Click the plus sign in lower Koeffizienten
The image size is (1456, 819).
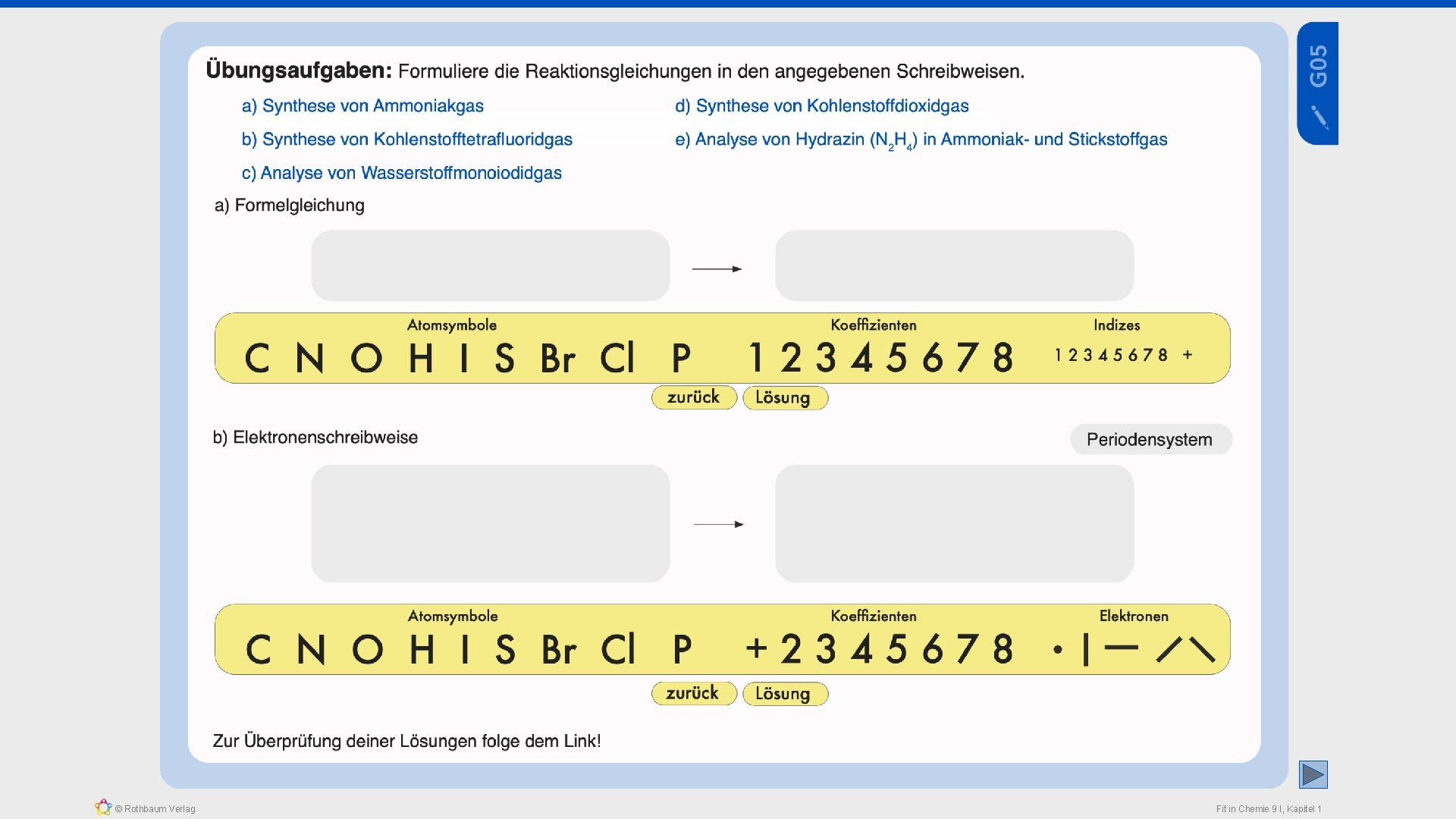point(756,649)
